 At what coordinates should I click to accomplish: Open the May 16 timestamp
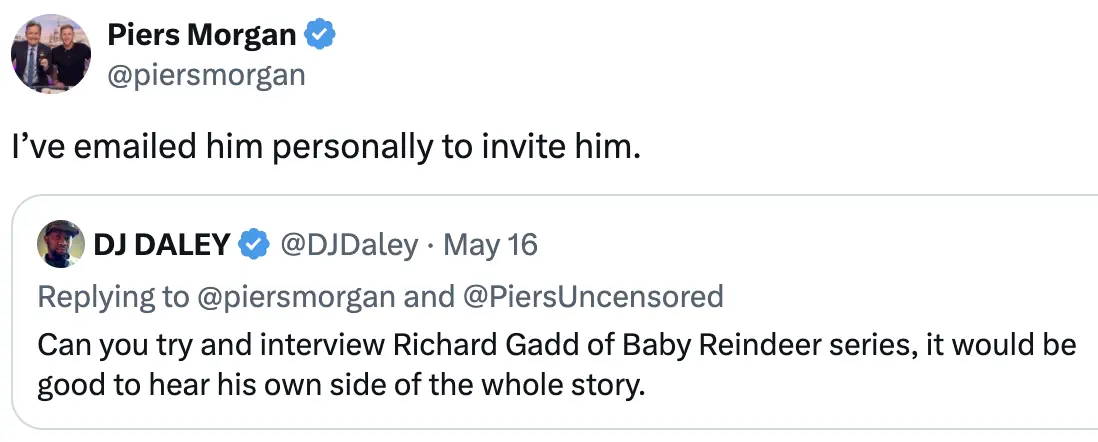pyautogui.click(x=490, y=244)
